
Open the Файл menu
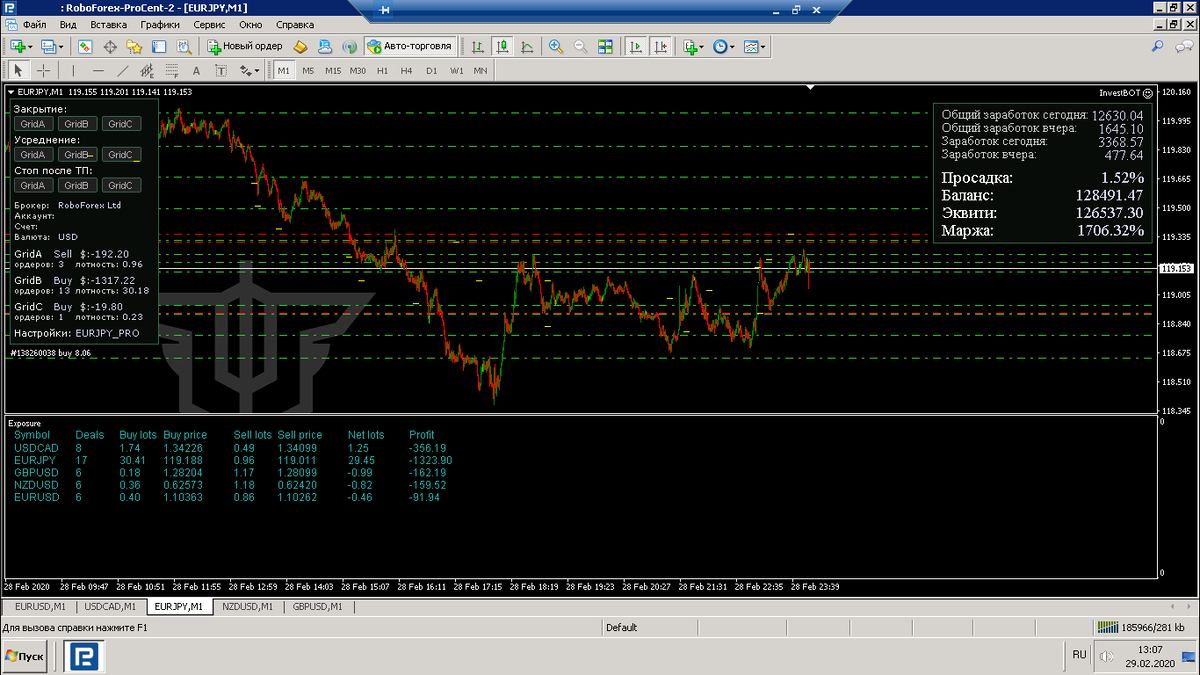pyautogui.click(x=34, y=24)
